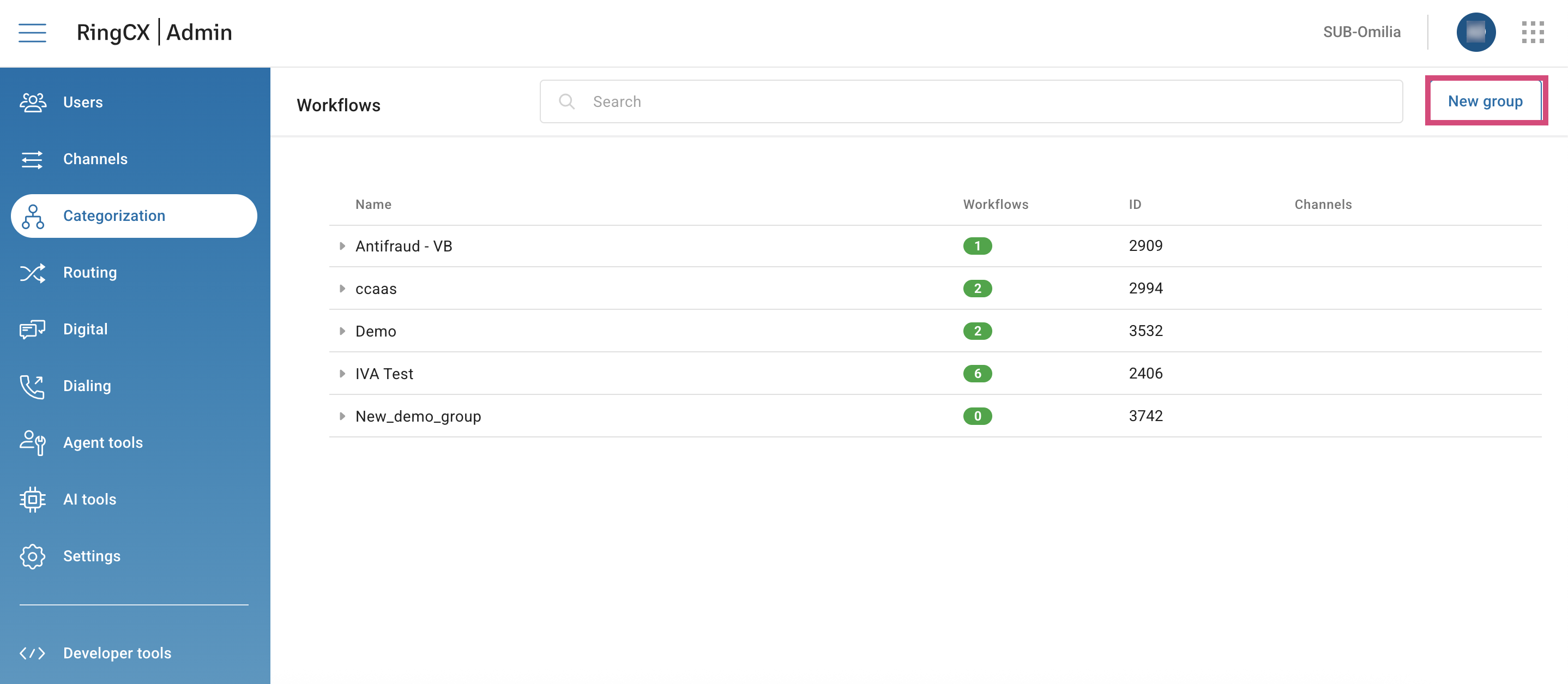The width and height of the screenshot is (1568, 684).
Task: Click the Demo group name
Action: pyautogui.click(x=376, y=331)
